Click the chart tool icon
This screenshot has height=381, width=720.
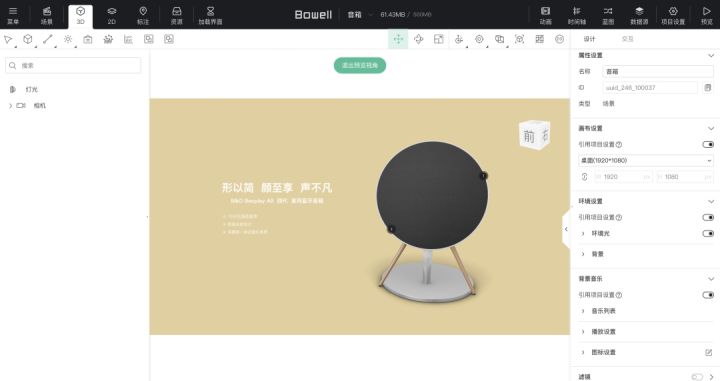coord(128,39)
